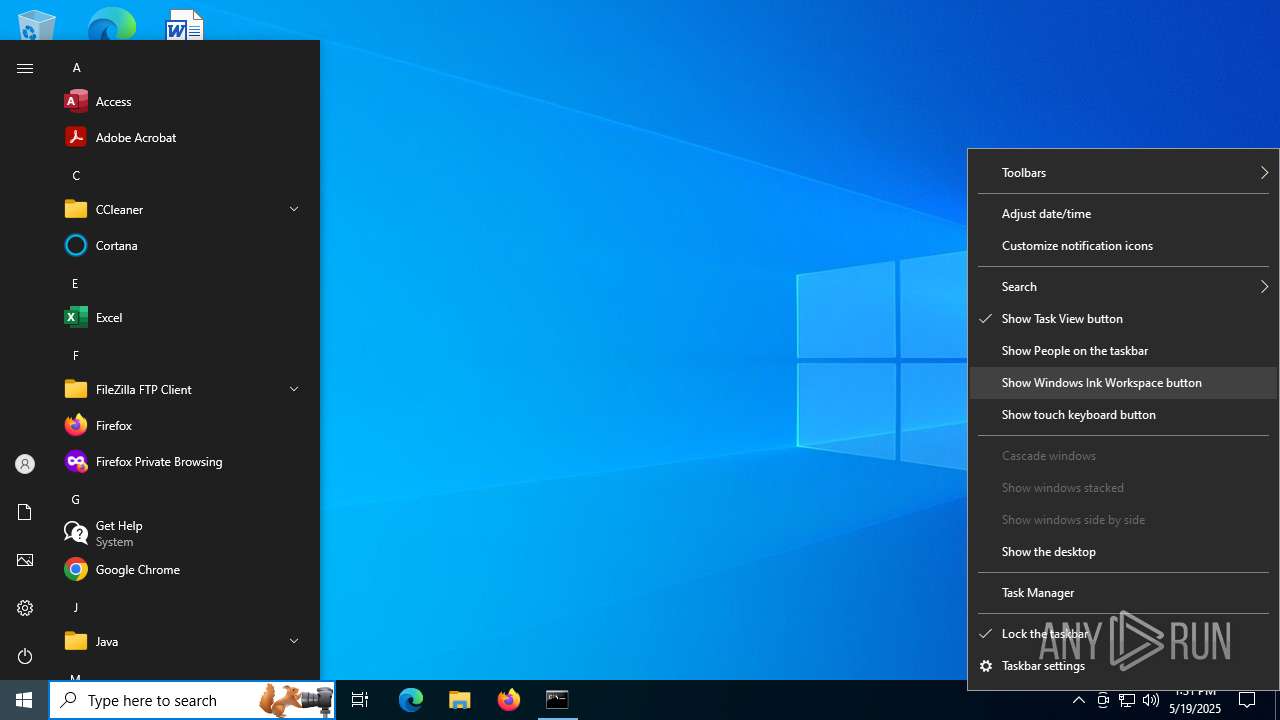Open Pictures from the Start sidebar

click(25, 560)
